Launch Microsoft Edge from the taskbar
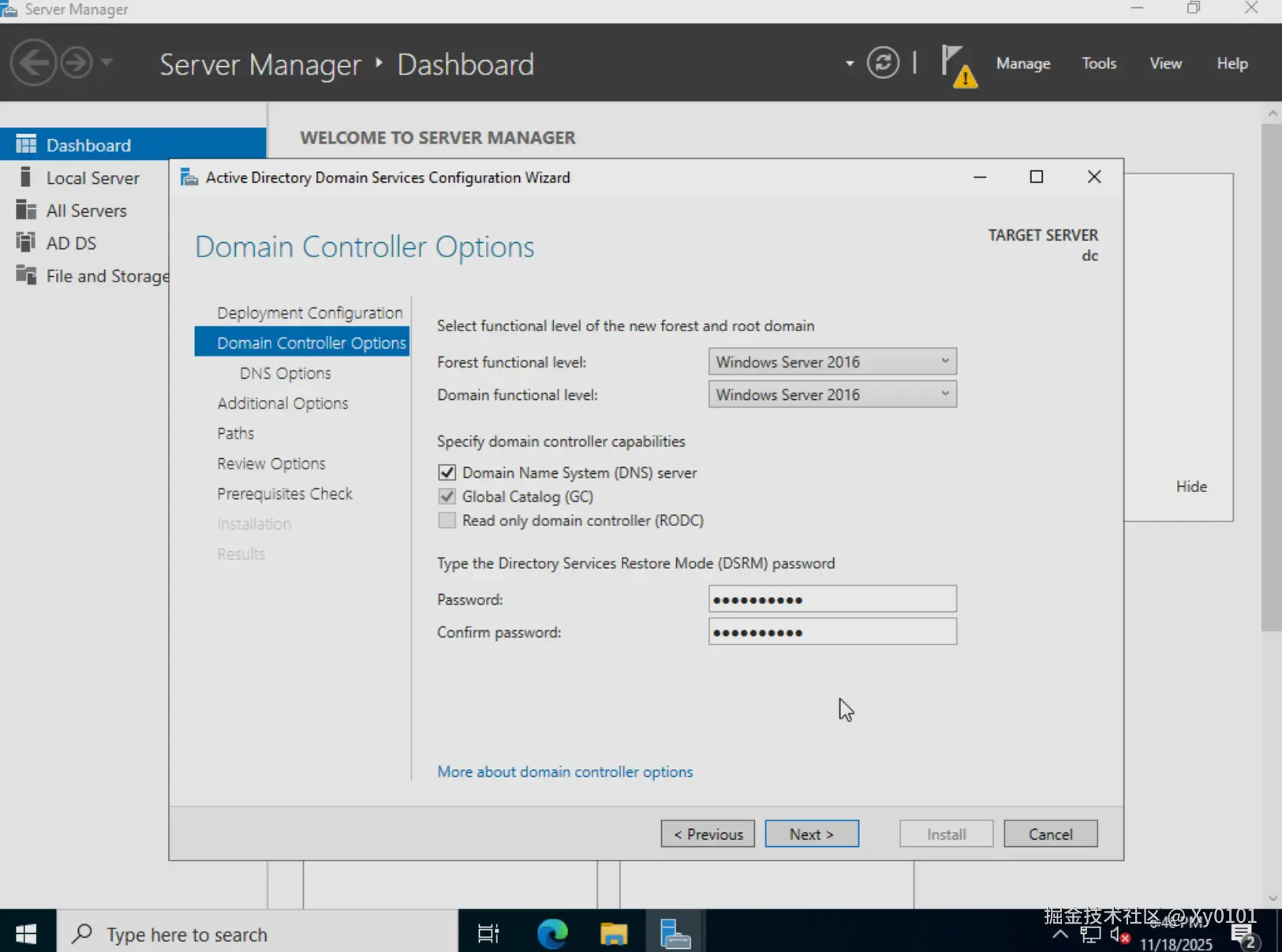This screenshot has width=1282, height=952. 552,934
